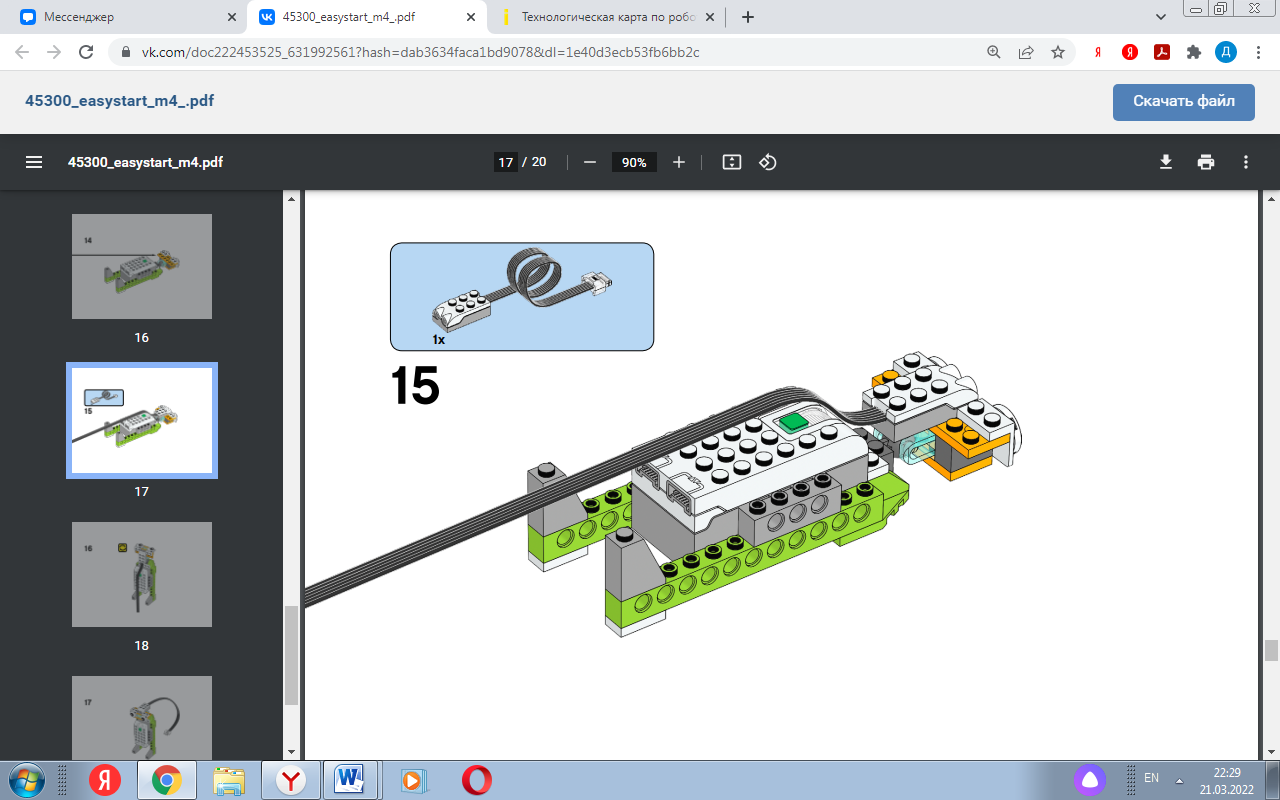The width and height of the screenshot is (1280, 800).
Task: Go back in browser history
Action: (x=22, y=52)
